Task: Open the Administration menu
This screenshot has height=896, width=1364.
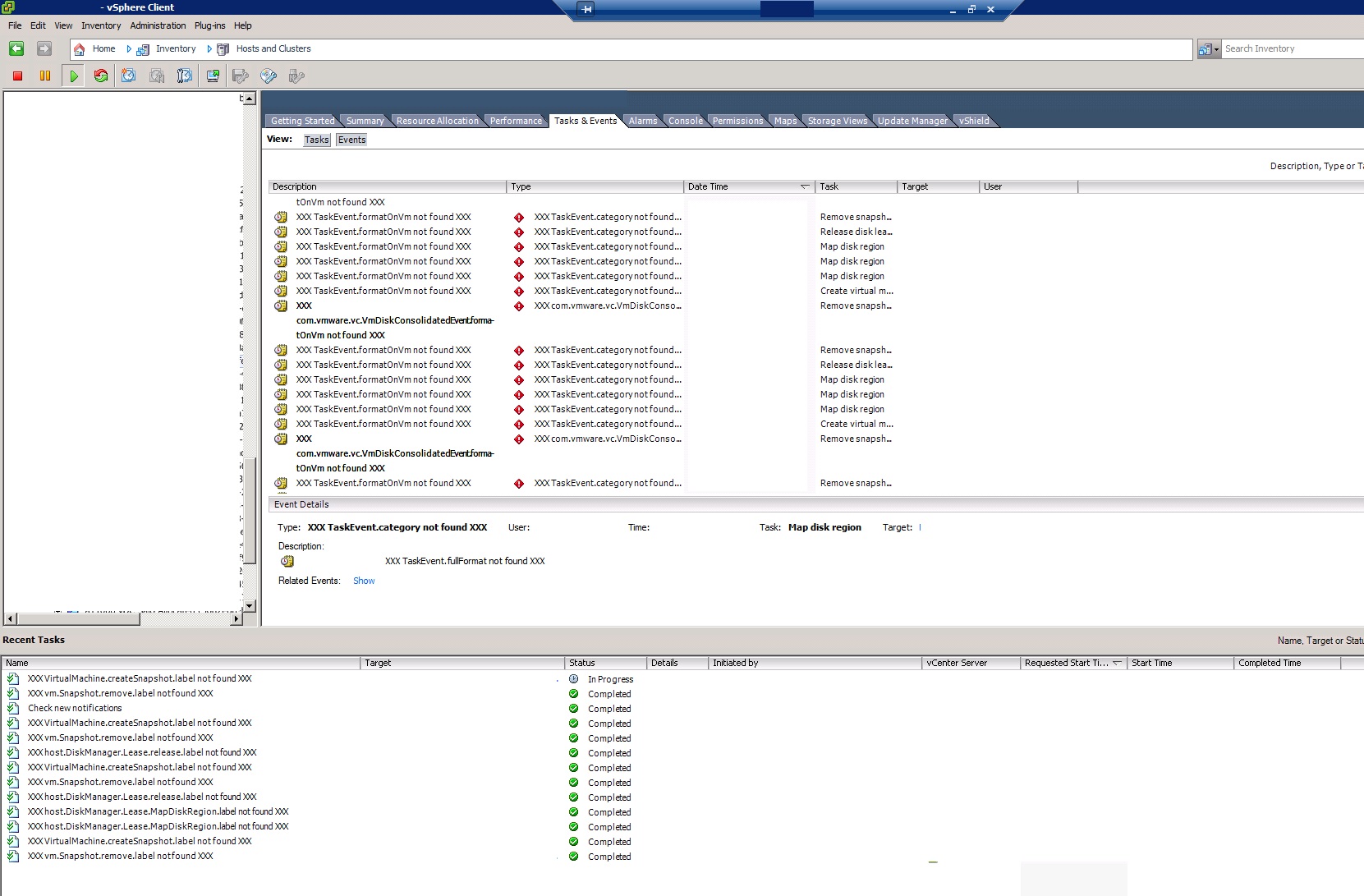Action: click(158, 25)
